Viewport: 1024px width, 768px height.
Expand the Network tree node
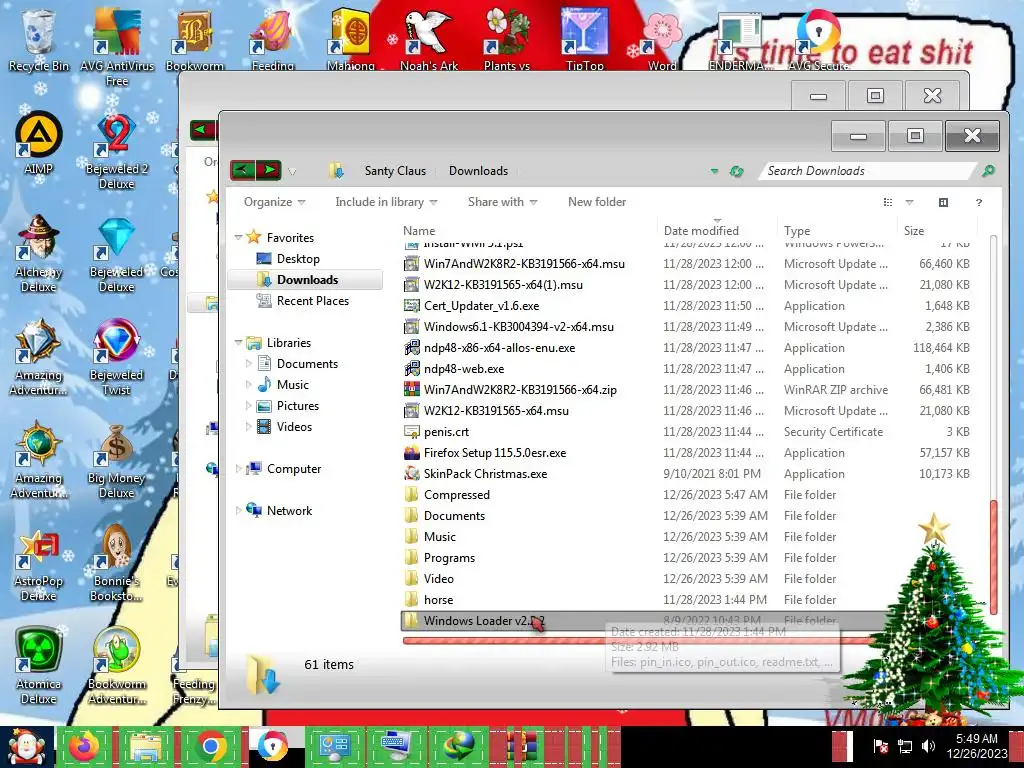coord(238,511)
